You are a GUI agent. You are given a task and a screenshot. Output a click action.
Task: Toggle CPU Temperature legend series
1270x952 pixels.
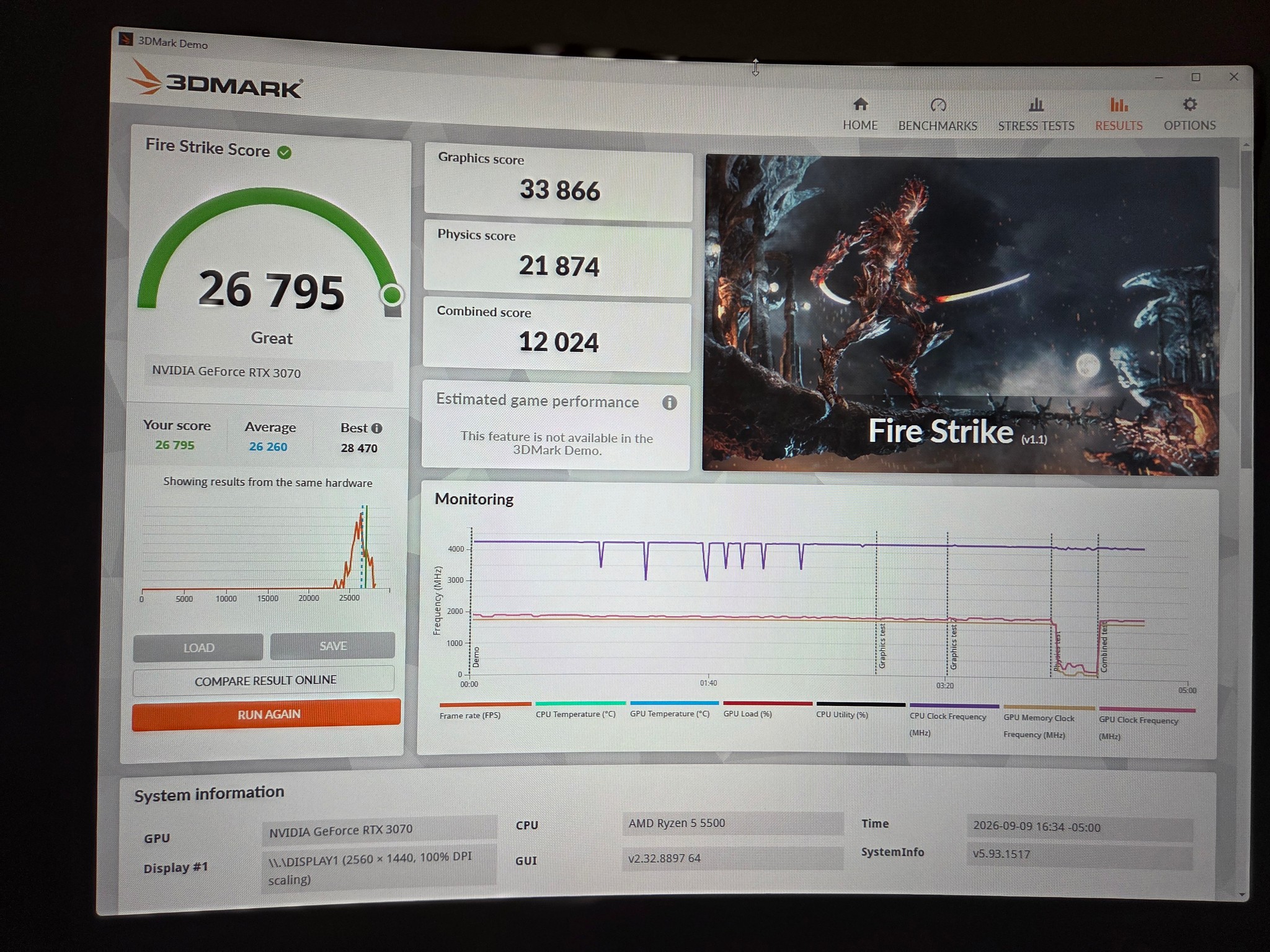tap(580, 710)
